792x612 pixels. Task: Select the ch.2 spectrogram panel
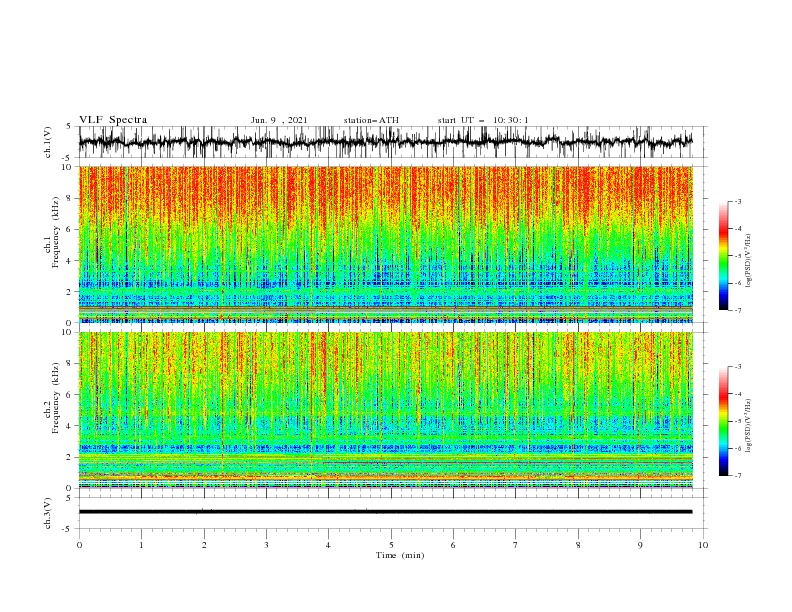pos(386,410)
